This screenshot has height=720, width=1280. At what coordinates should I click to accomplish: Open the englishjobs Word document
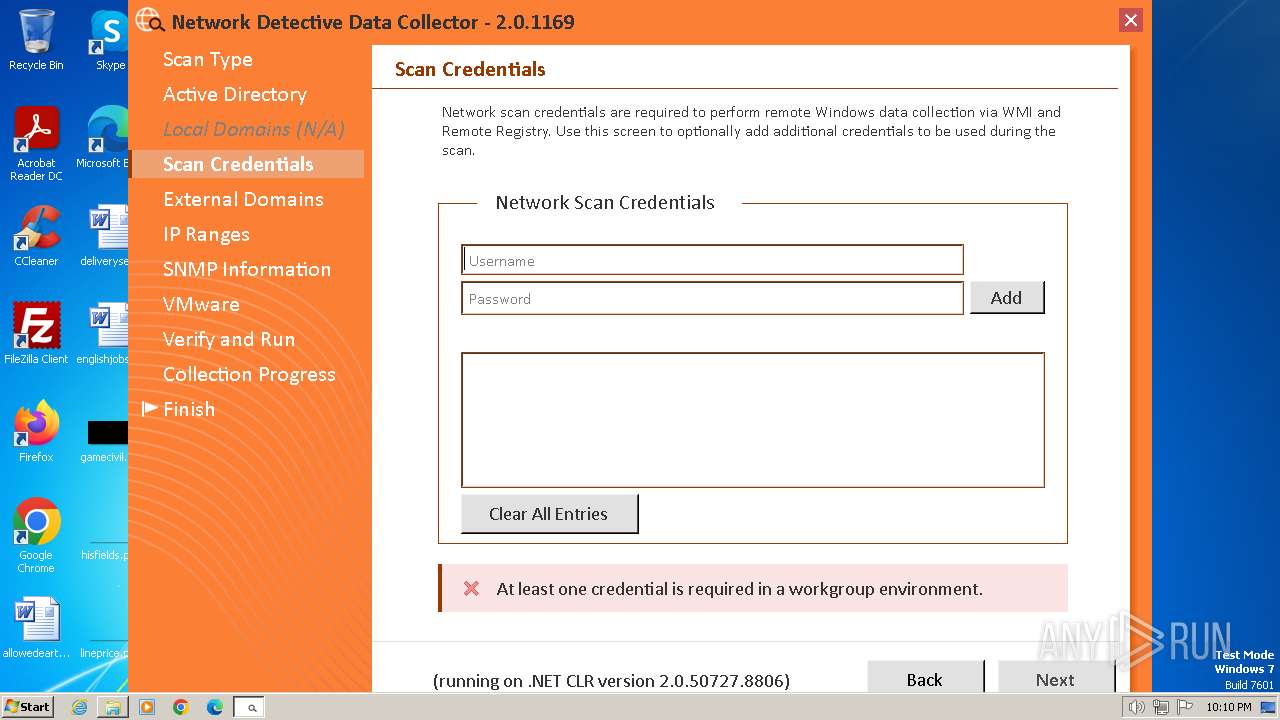click(x=104, y=333)
